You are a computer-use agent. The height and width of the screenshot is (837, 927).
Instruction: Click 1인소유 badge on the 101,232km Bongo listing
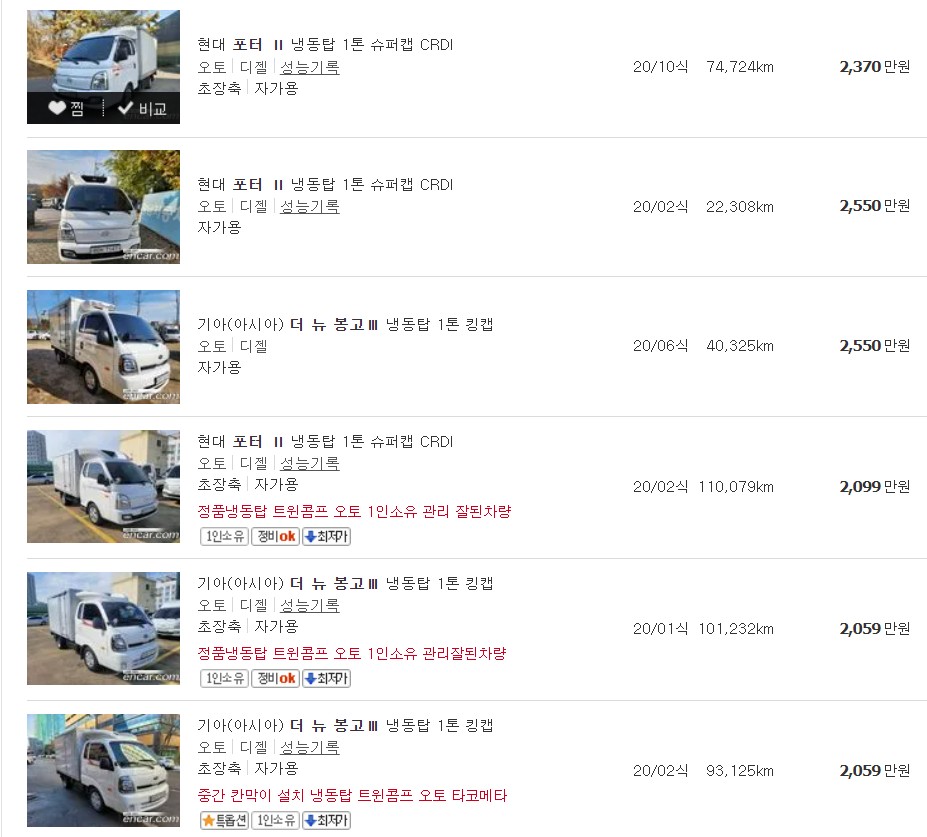(224, 679)
